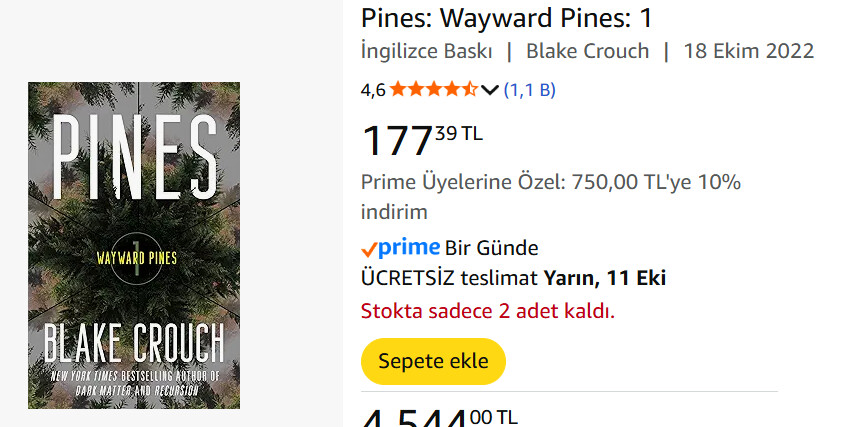
Task: Add the book with Sepete ekle
Action: point(433,361)
